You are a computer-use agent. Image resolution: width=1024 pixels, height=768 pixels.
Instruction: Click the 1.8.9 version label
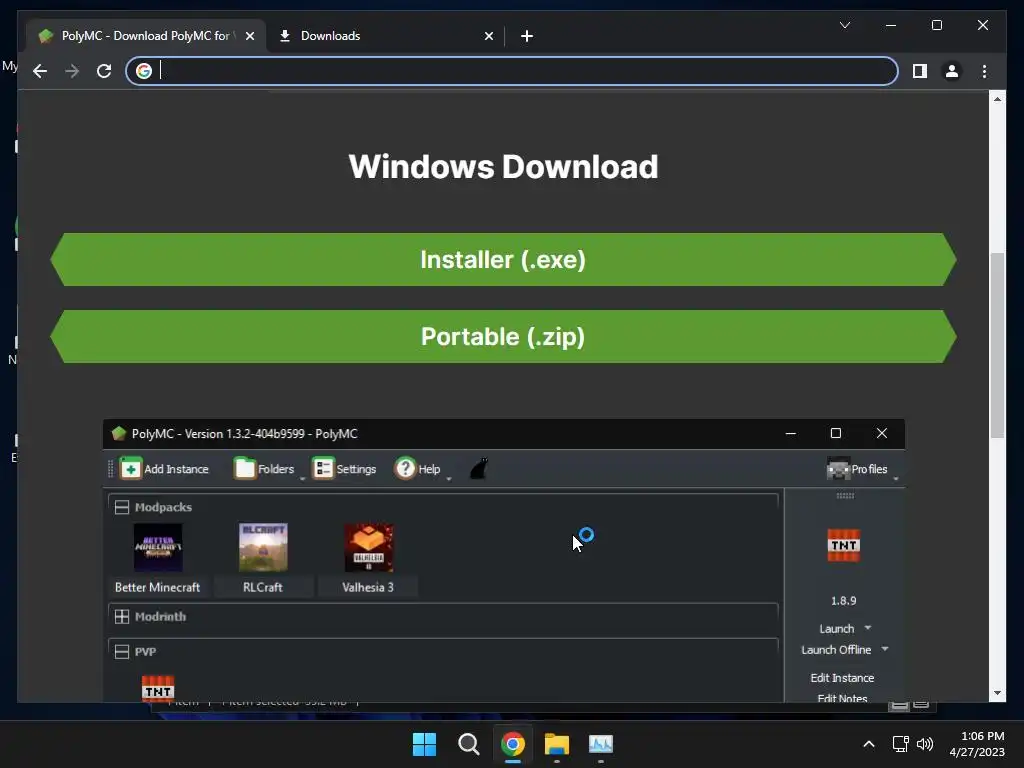click(844, 601)
